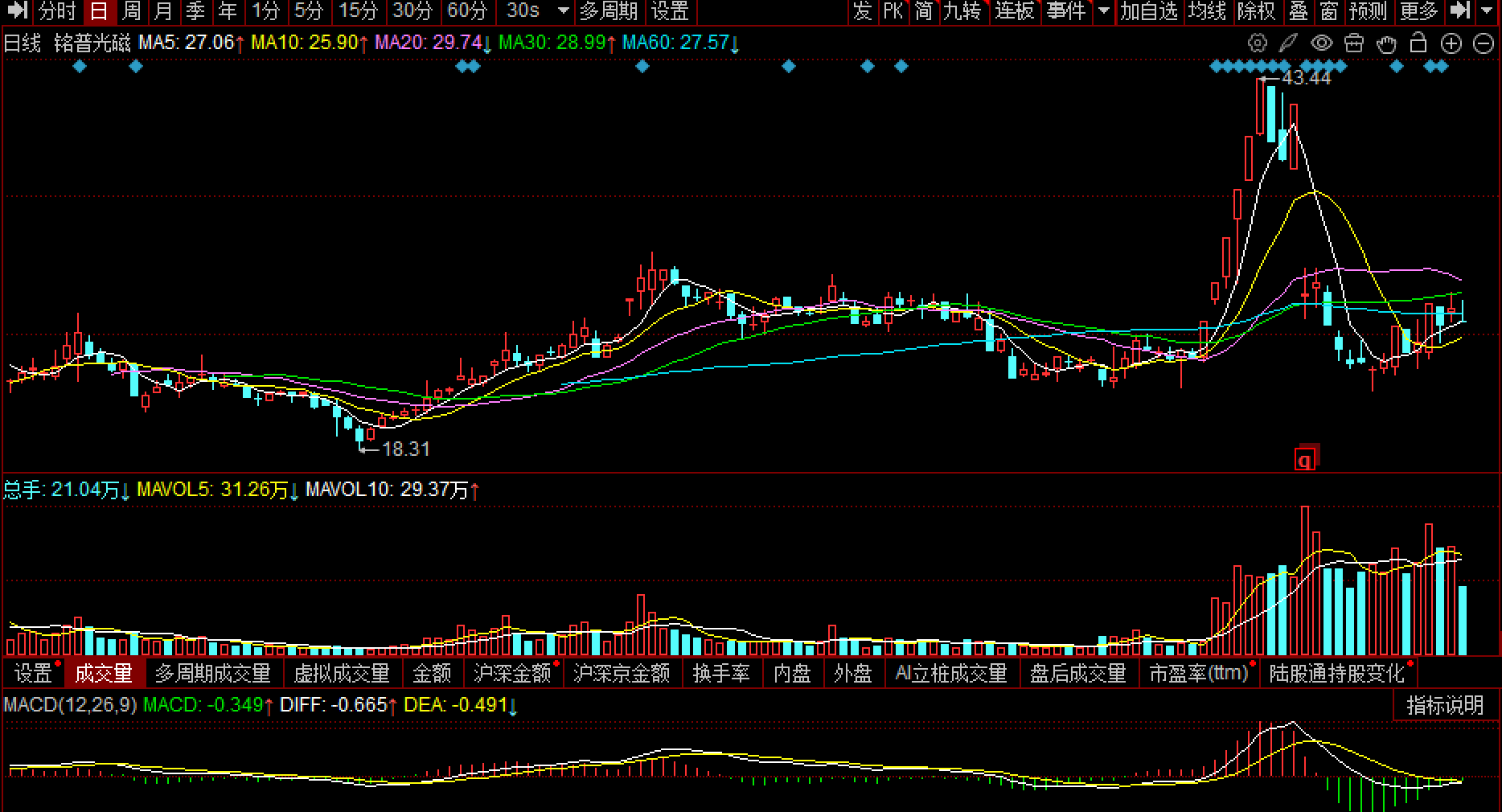This screenshot has width=1502, height=812.
Task: Click the top-left collapse arrow icon
Action: [x=16, y=10]
